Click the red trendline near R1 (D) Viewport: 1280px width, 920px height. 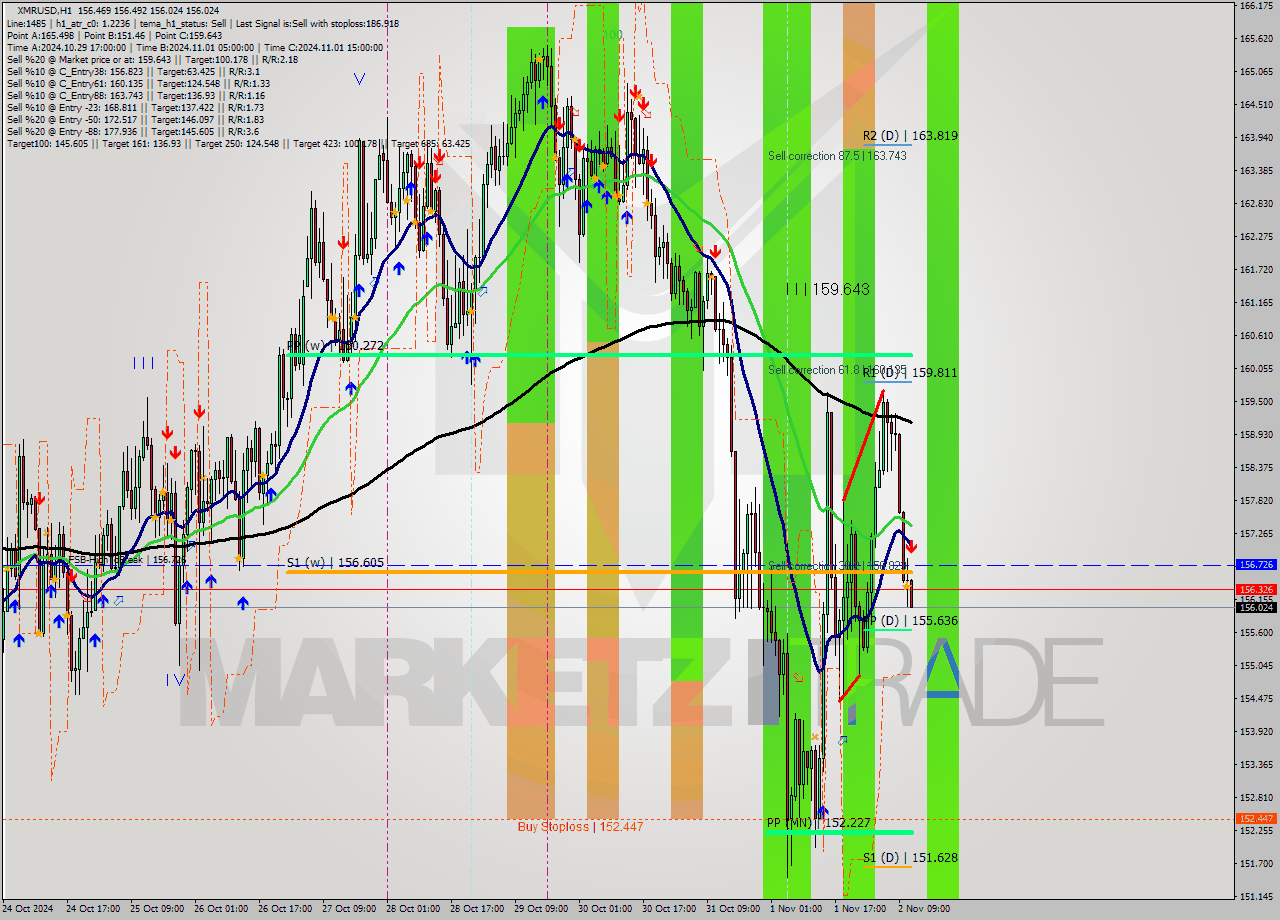[x=863, y=446]
